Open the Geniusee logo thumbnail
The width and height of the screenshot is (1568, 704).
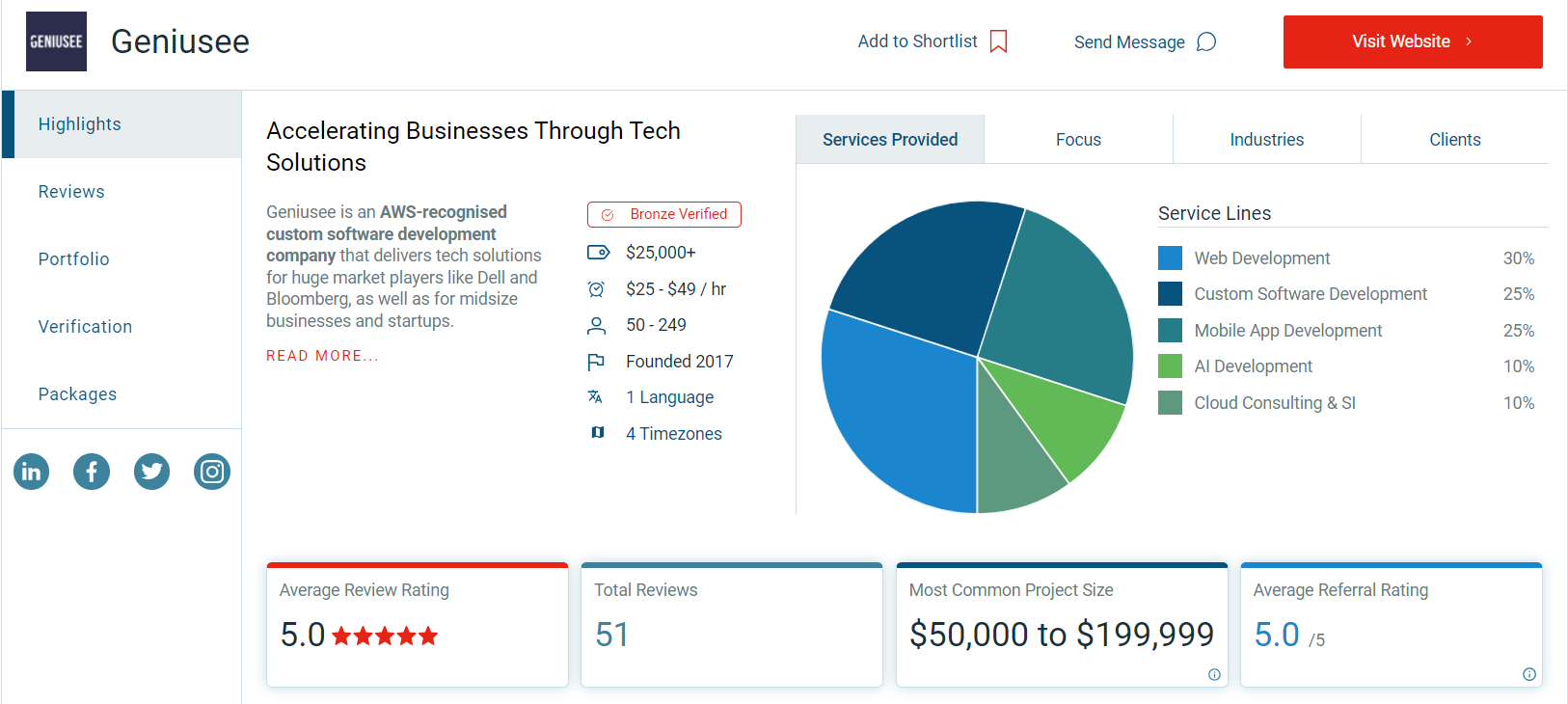tap(56, 41)
